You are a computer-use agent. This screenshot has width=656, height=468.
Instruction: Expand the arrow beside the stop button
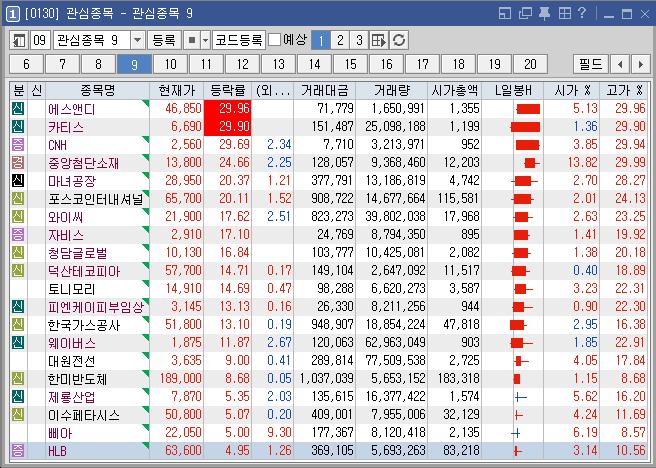click(x=205, y=41)
